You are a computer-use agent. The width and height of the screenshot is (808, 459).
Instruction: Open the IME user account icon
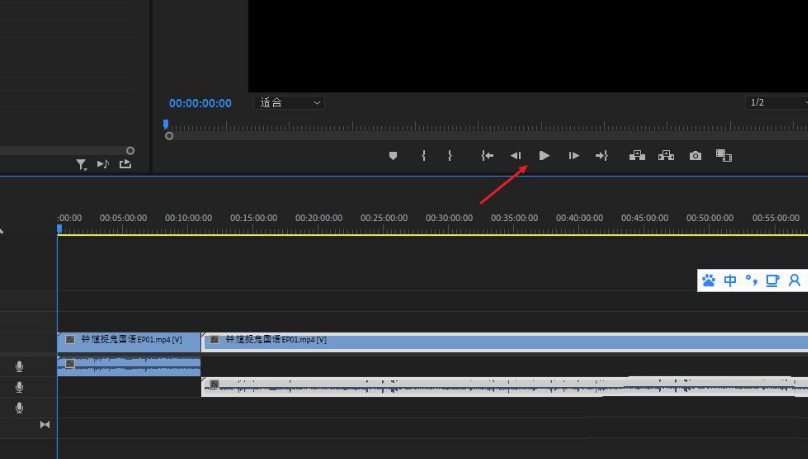pos(794,280)
